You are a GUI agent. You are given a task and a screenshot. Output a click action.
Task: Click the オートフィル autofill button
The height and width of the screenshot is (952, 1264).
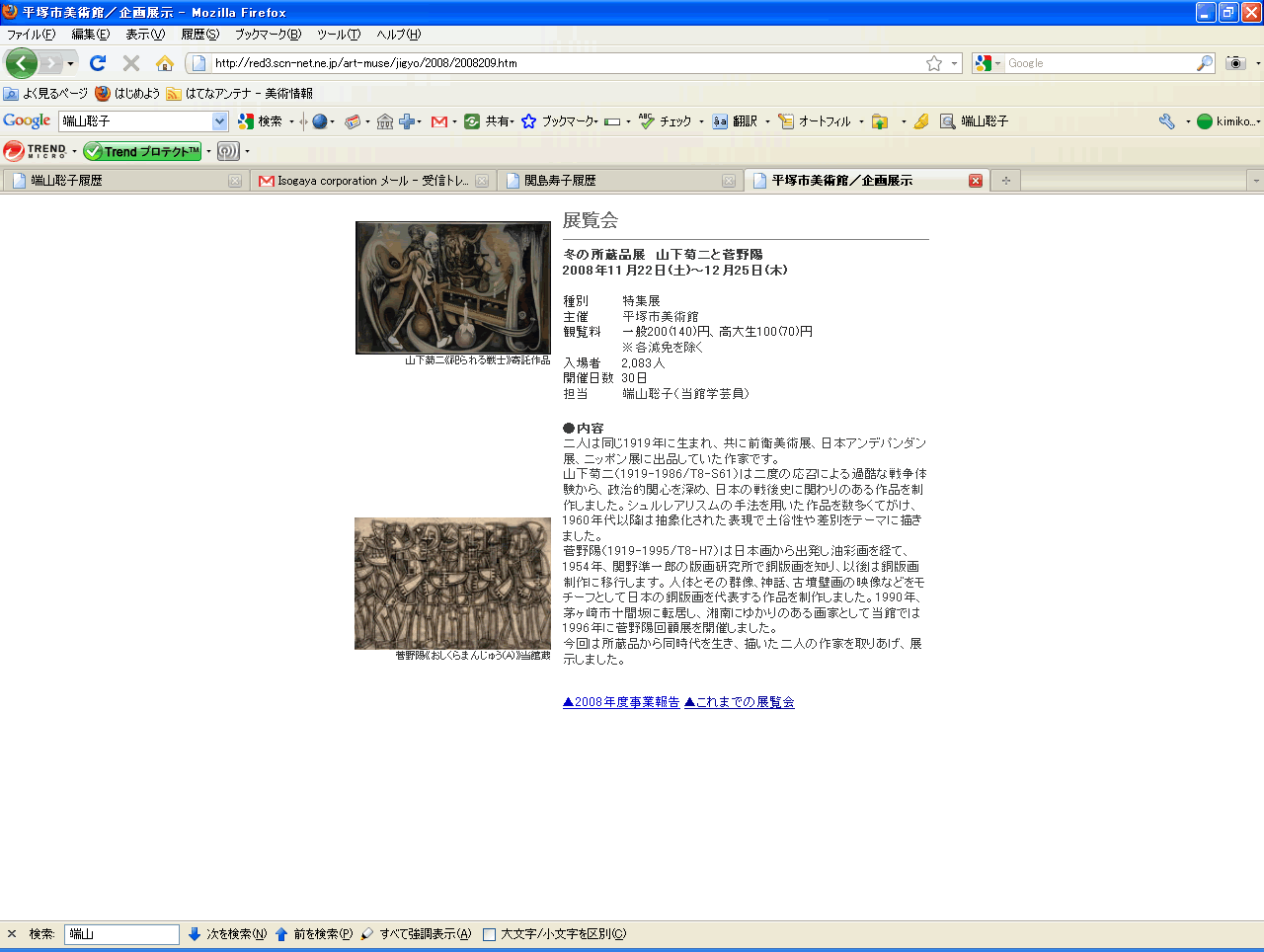pyautogui.click(x=815, y=121)
